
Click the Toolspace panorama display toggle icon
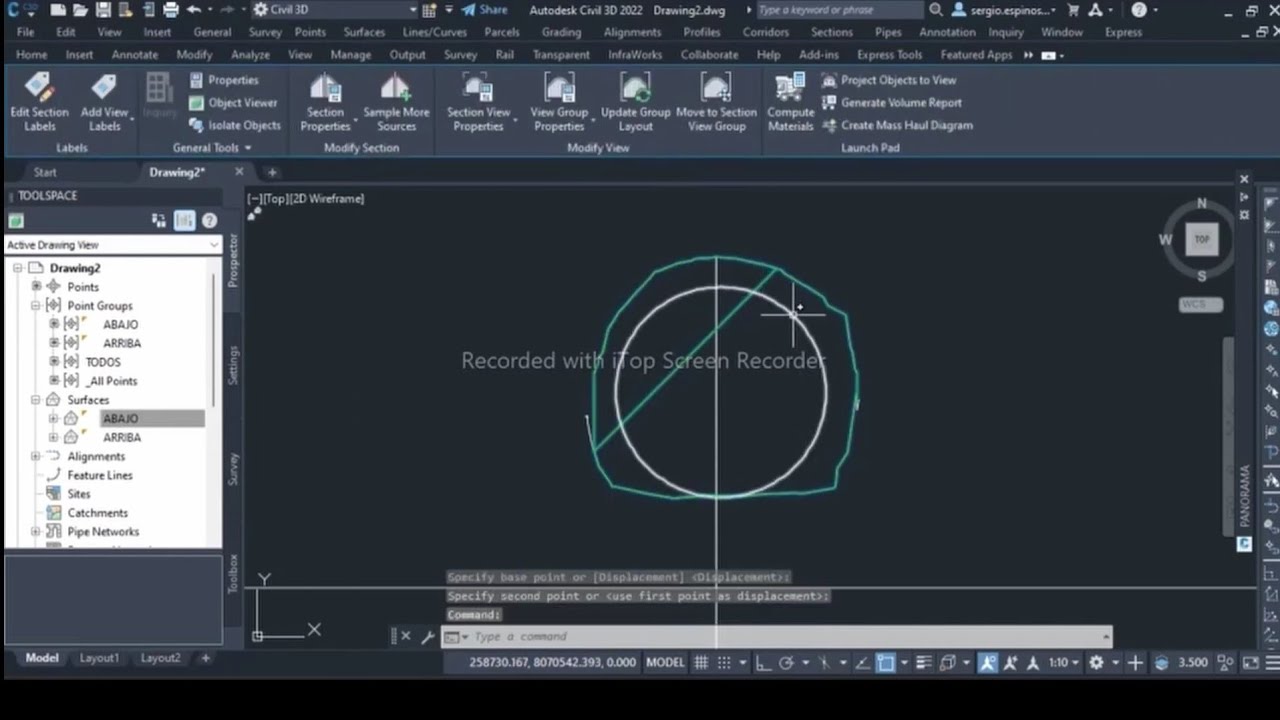click(184, 221)
